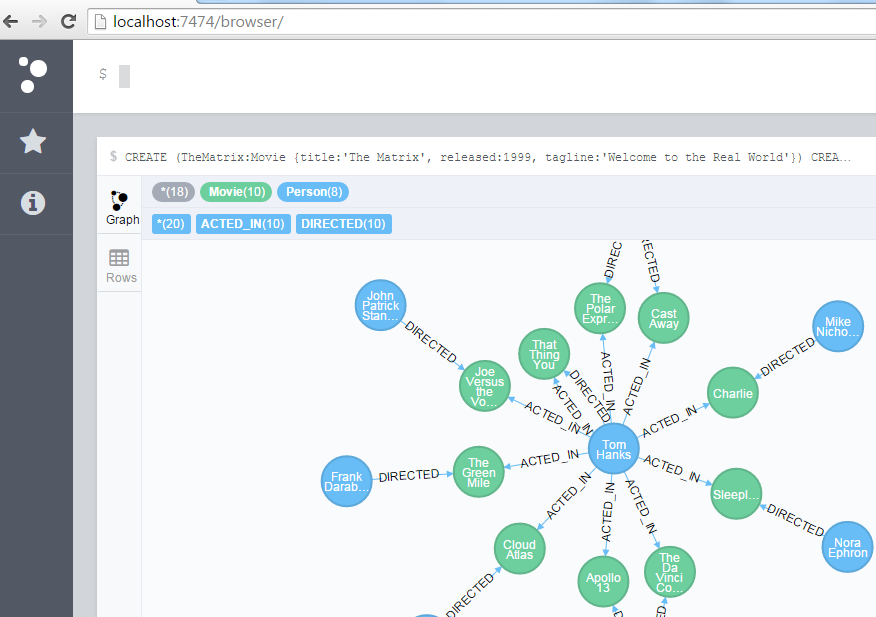Click the localhost:7474 address bar
This screenshot has width=876, height=617.
point(480,22)
